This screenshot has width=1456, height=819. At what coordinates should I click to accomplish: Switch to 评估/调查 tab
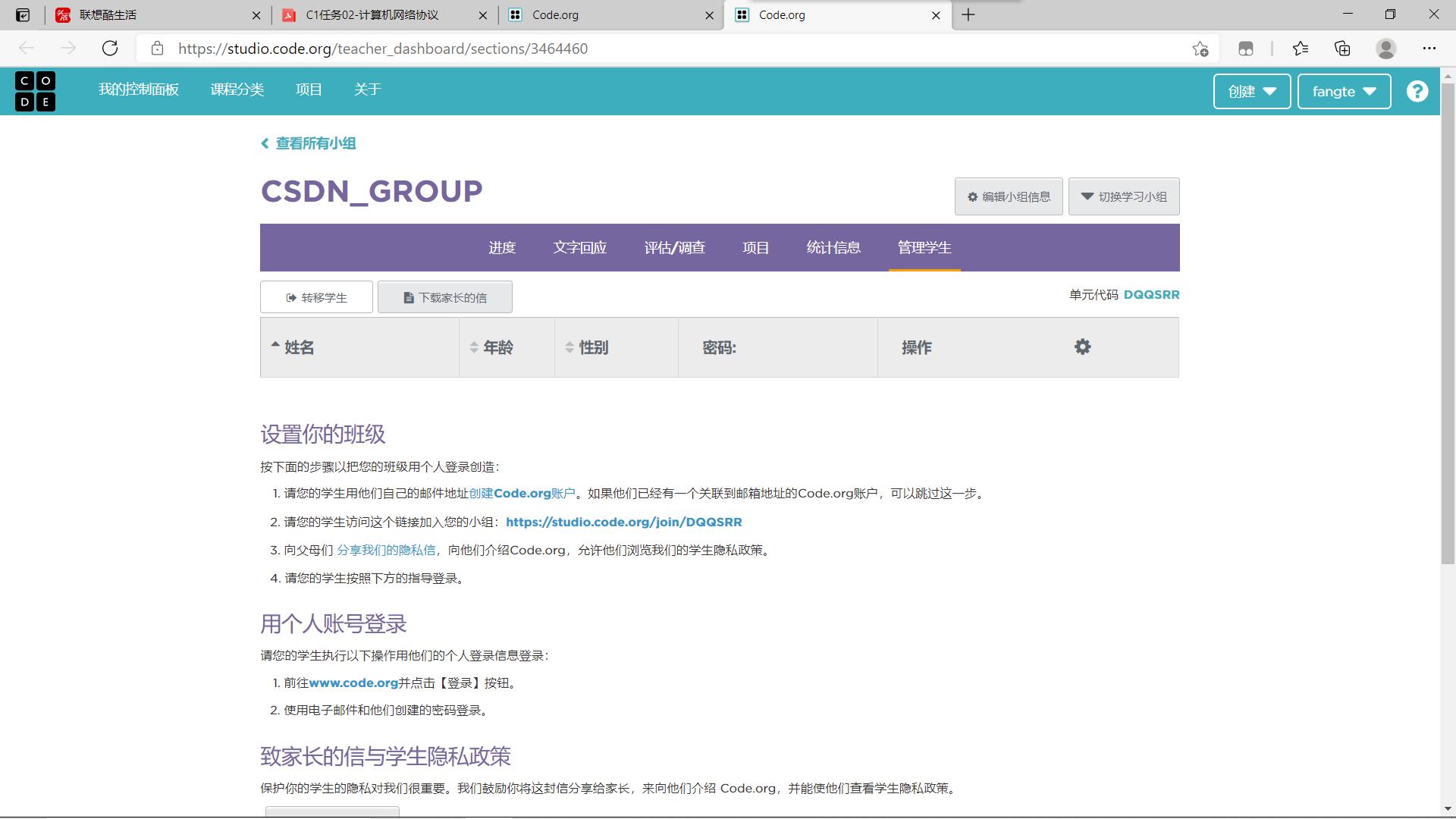[x=675, y=247]
